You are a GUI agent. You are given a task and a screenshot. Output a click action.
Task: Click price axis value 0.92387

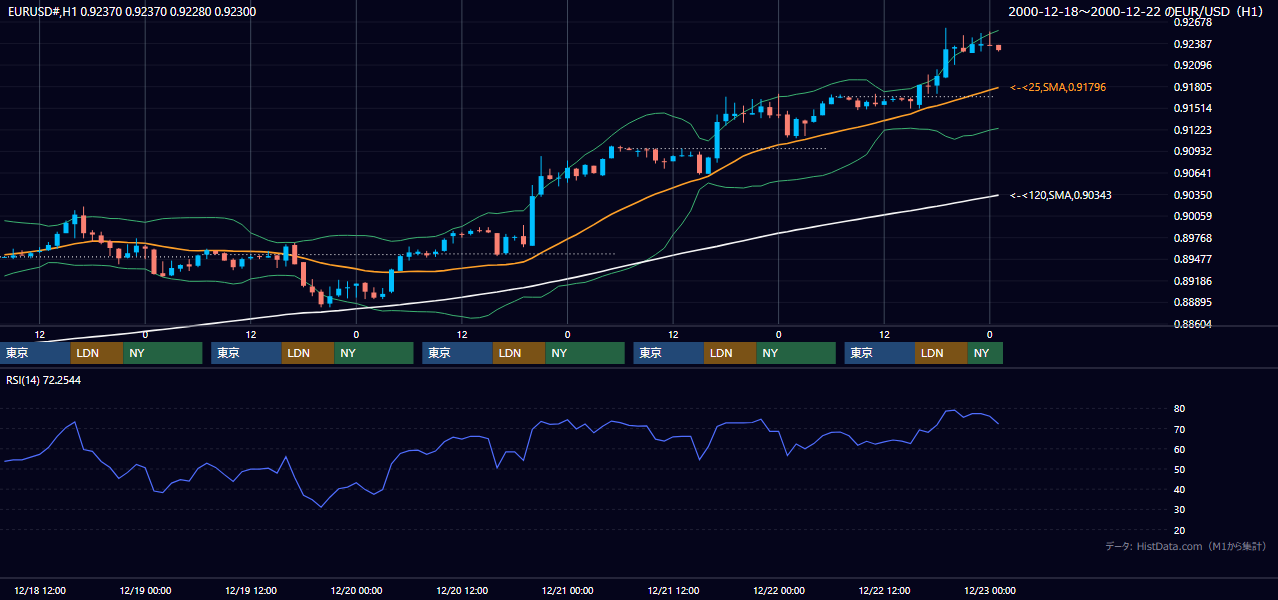click(x=1192, y=44)
